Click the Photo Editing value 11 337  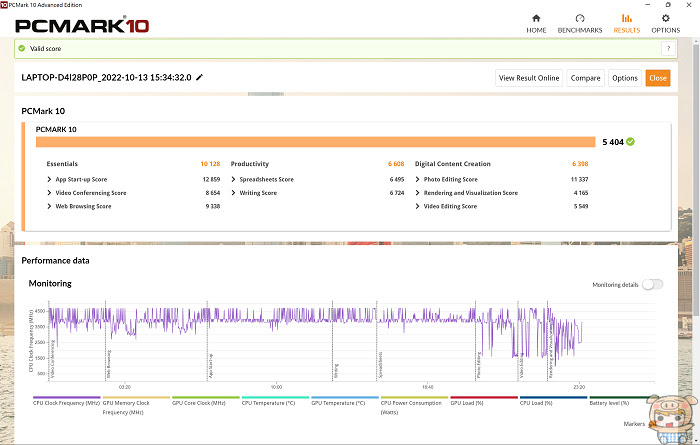click(579, 179)
